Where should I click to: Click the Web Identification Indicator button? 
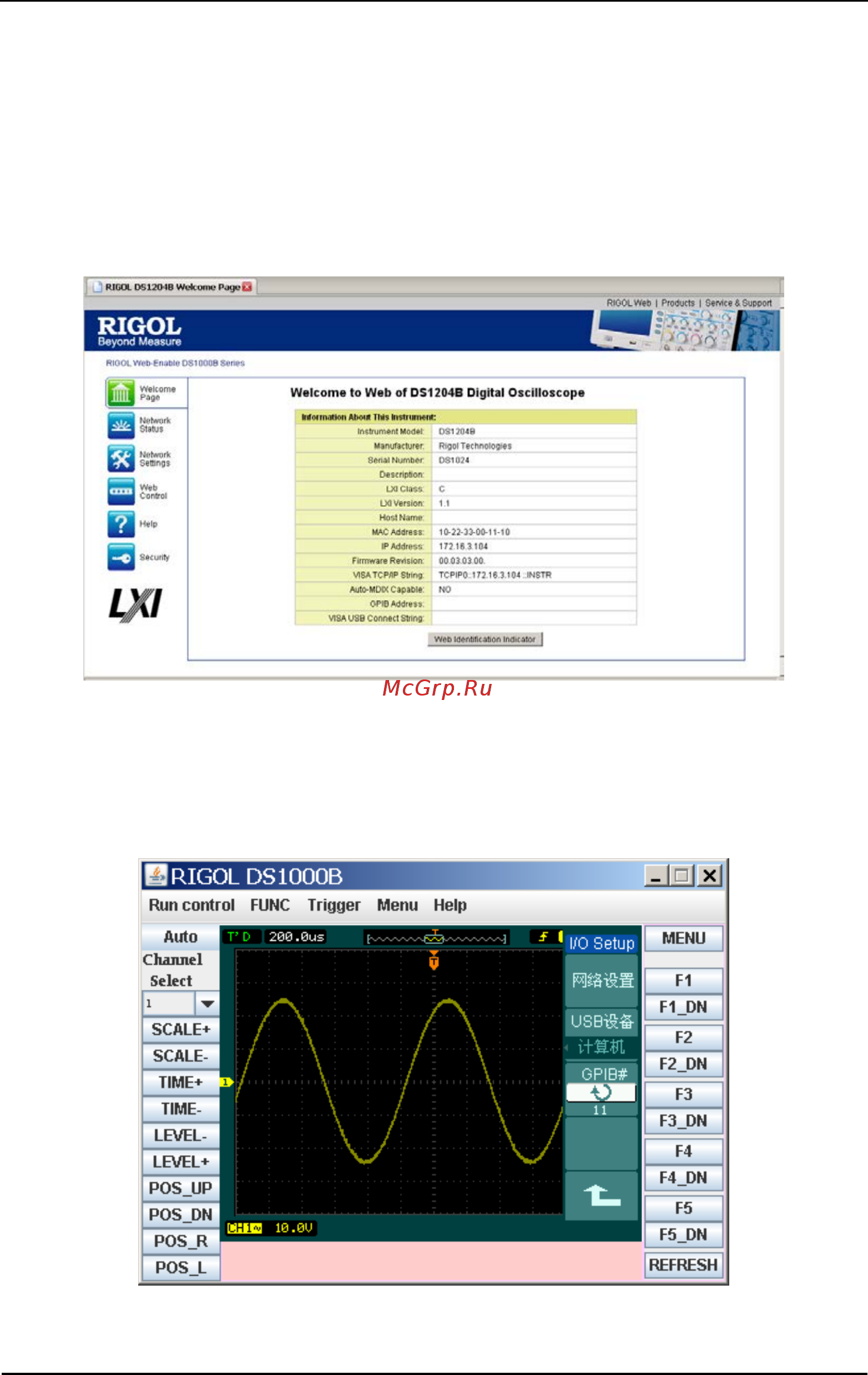(485, 639)
